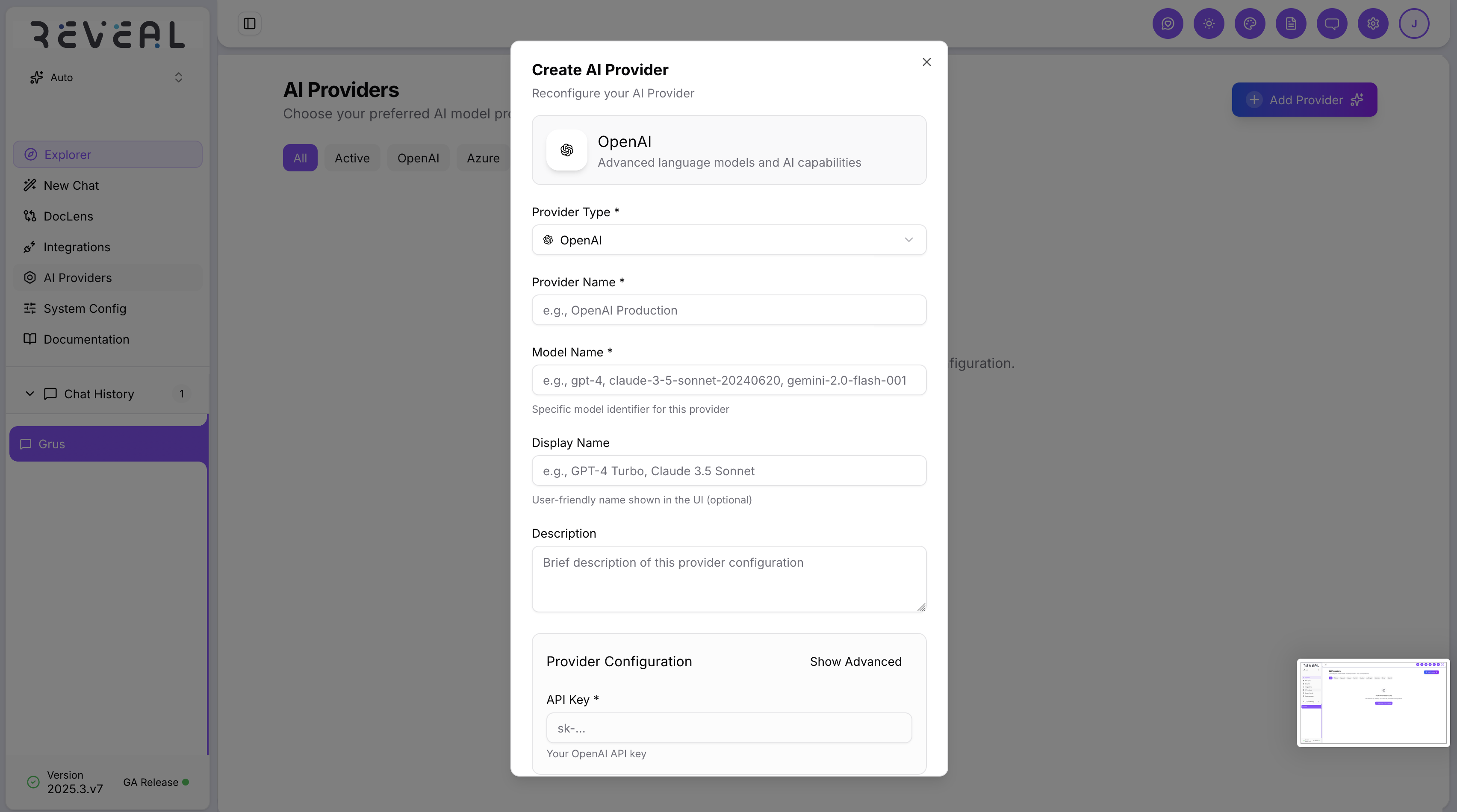Click the Provider Name input field
This screenshot has height=812, width=1457.
[x=728, y=310]
